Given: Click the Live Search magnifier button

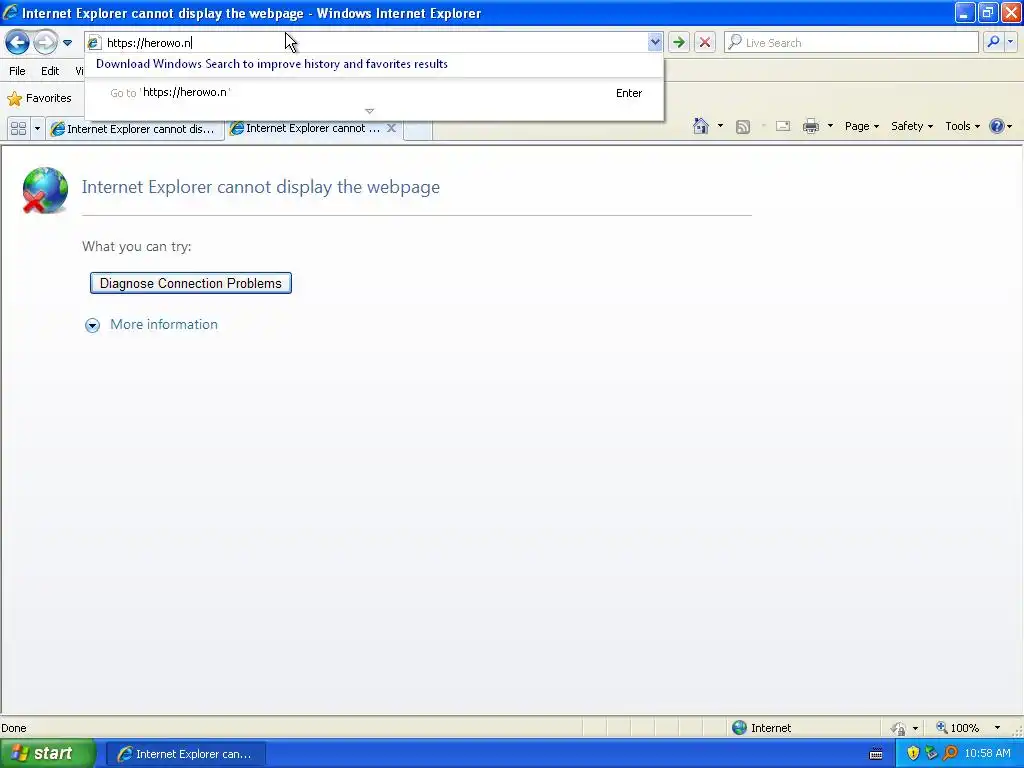Looking at the screenshot, I should (x=993, y=42).
